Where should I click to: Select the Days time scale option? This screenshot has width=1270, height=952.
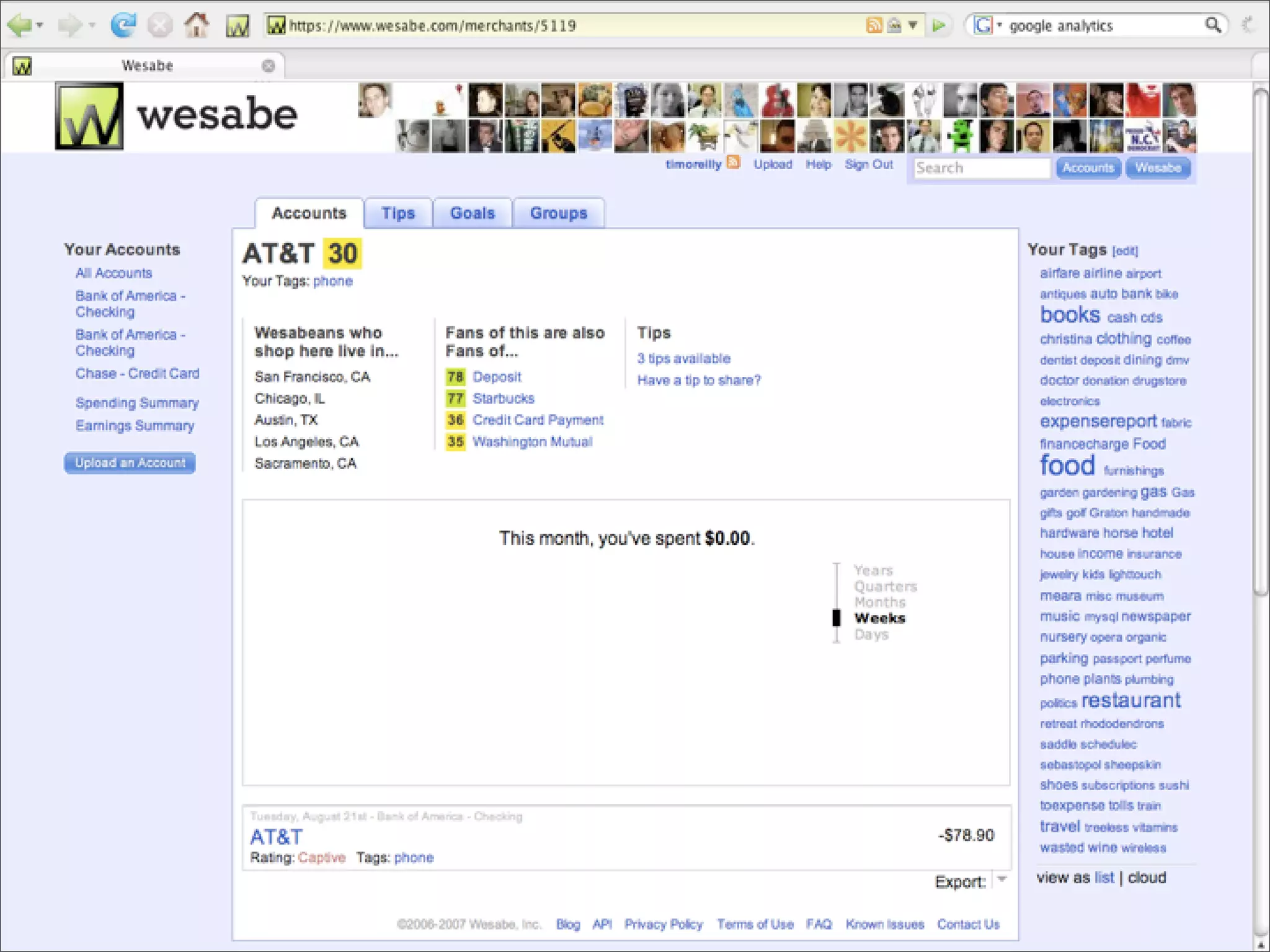click(871, 635)
